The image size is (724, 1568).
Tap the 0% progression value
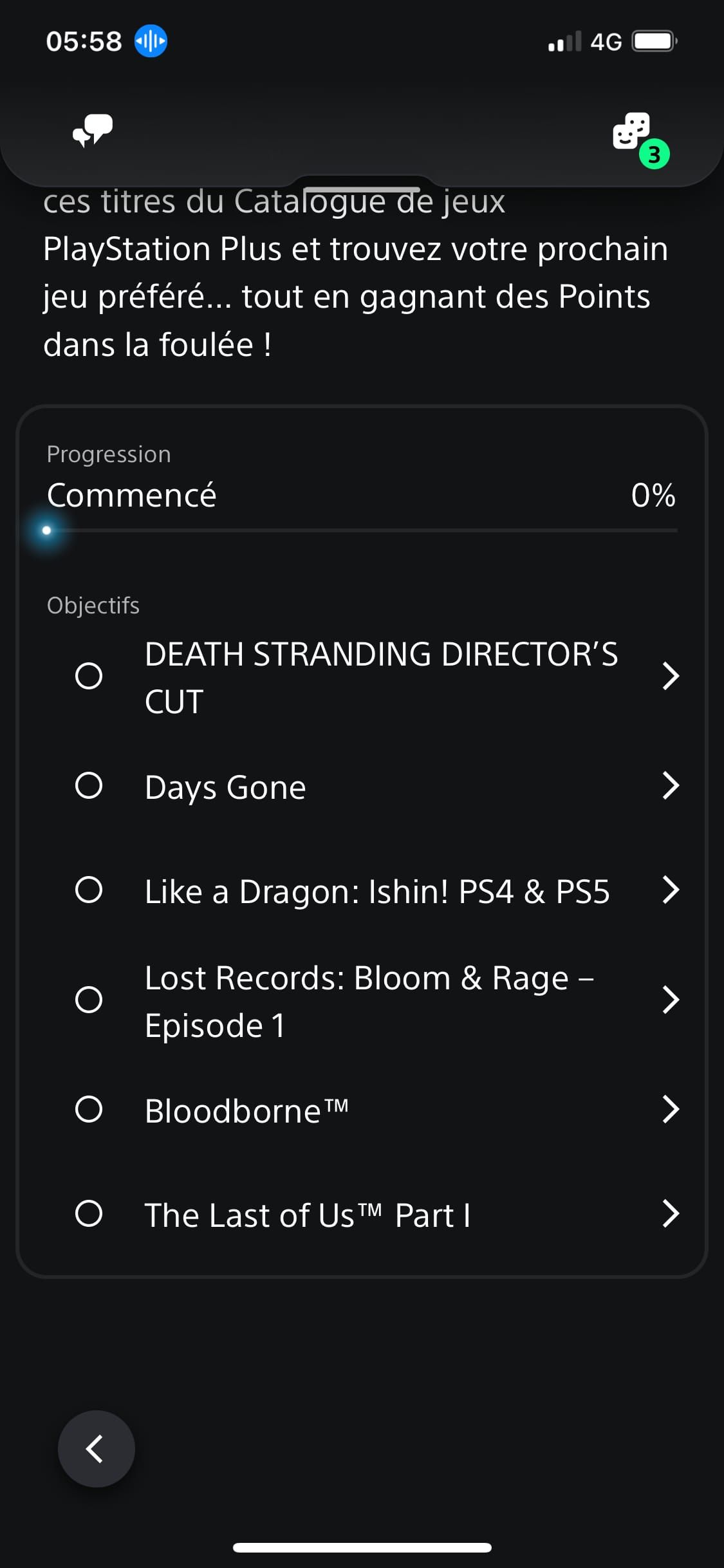pos(653,496)
